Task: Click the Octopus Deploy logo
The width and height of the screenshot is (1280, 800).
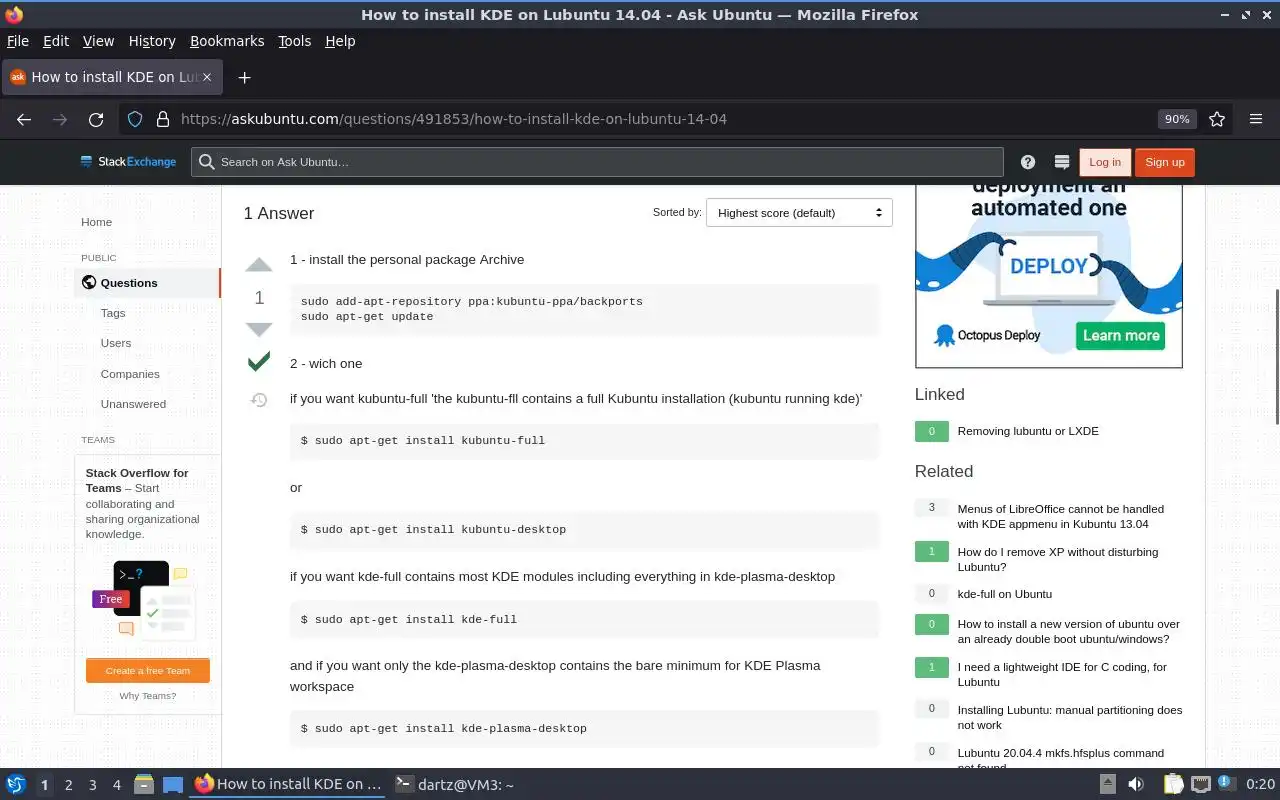Action: coord(987,335)
